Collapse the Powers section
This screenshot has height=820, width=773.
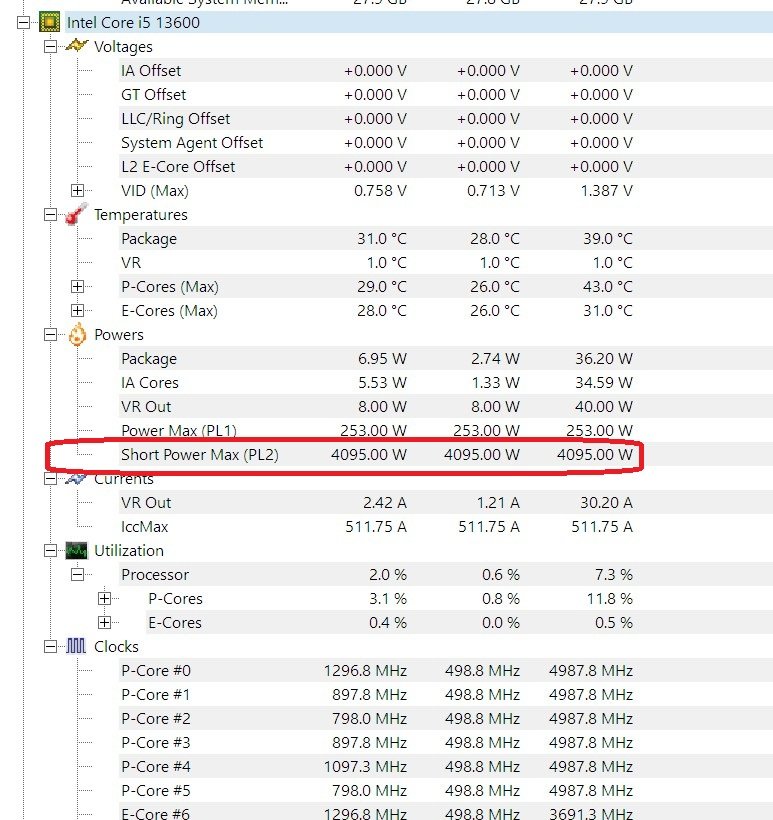tap(50, 335)
